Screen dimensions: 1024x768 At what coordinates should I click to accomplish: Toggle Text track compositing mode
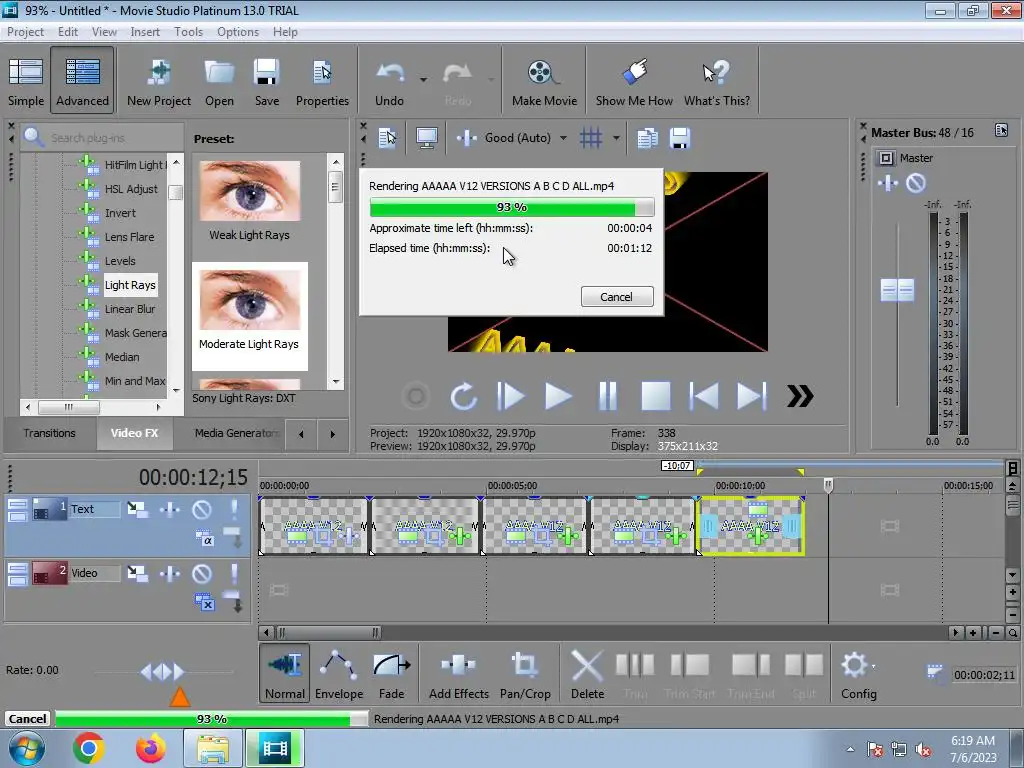pyautogui.click(x=204, y=539)
